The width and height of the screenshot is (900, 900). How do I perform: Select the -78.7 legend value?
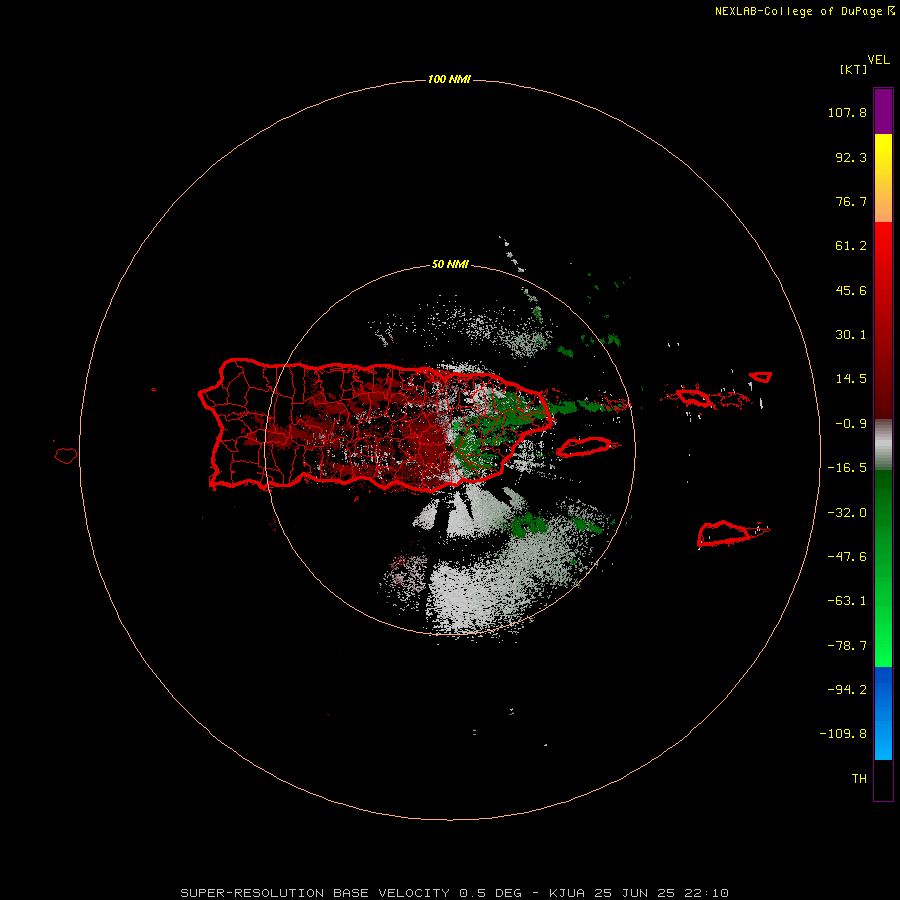[x=847, y=646]
